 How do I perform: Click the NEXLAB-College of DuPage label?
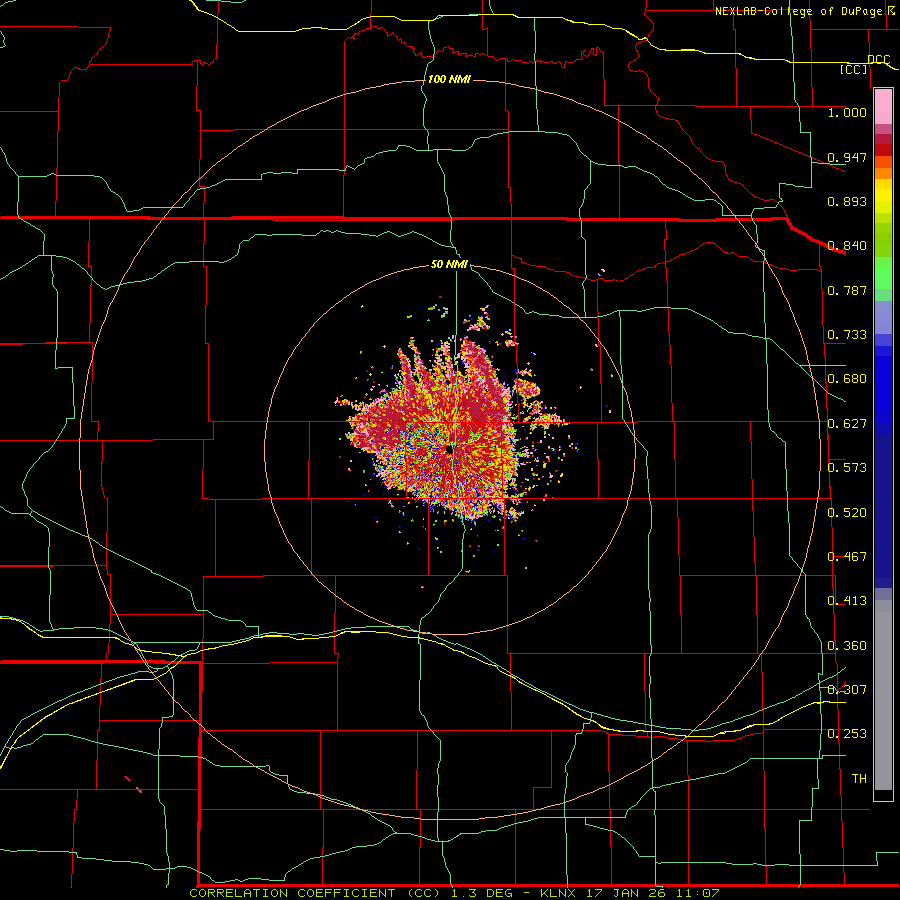coord(799,11)
